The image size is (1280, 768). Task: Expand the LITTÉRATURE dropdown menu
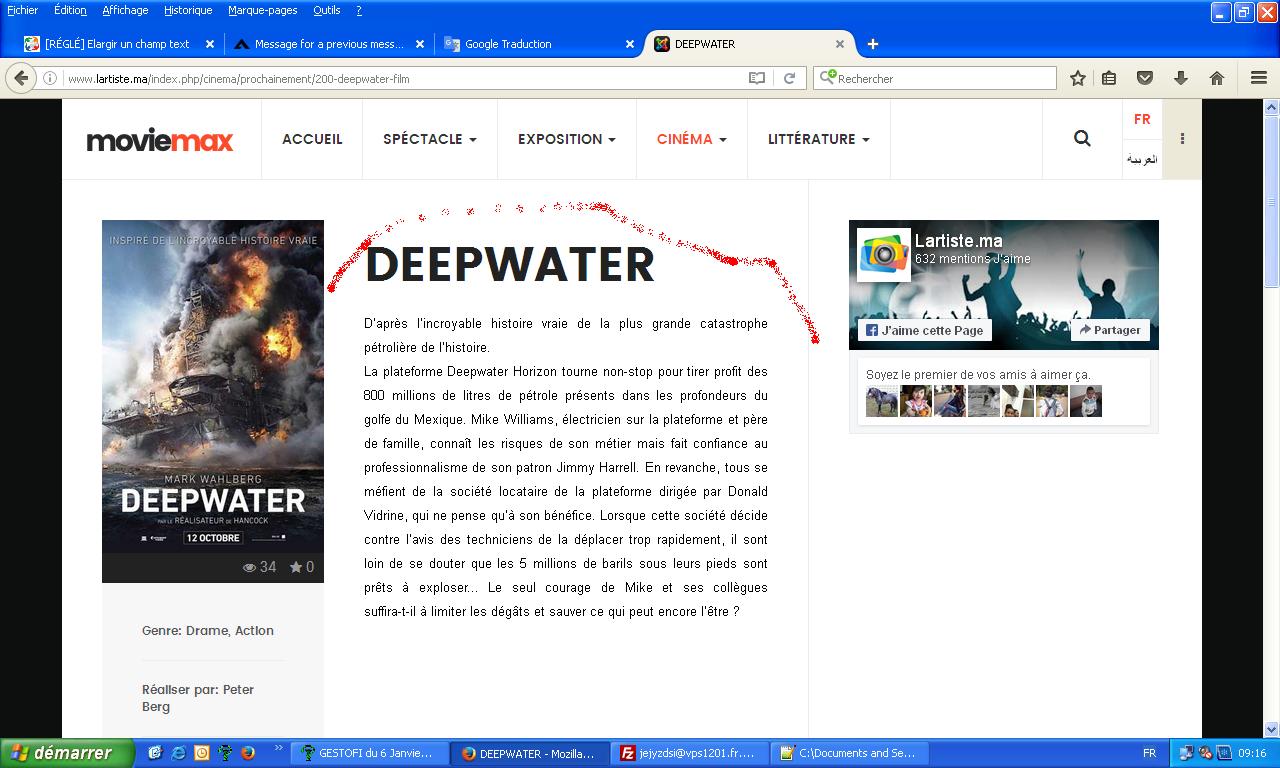(x=819, y=139)
